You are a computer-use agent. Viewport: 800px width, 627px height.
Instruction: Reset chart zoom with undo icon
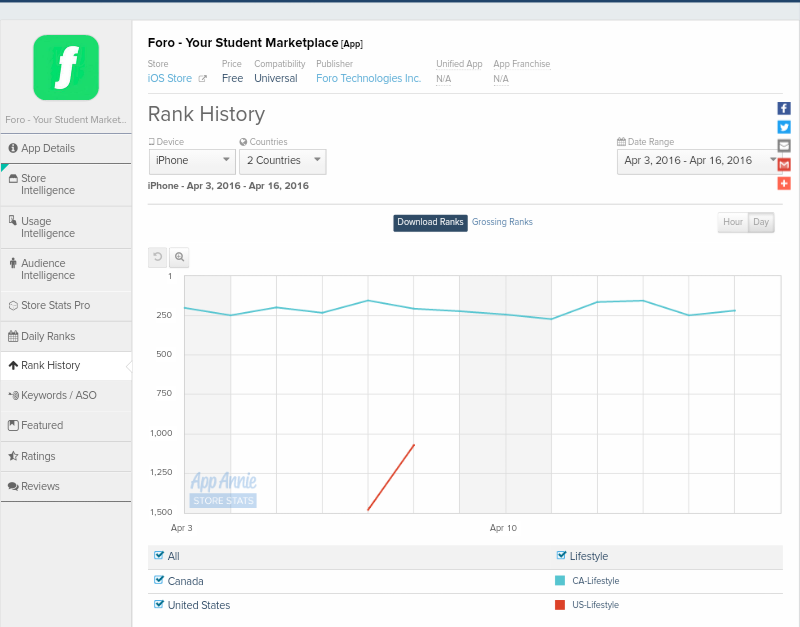[158, 257]
